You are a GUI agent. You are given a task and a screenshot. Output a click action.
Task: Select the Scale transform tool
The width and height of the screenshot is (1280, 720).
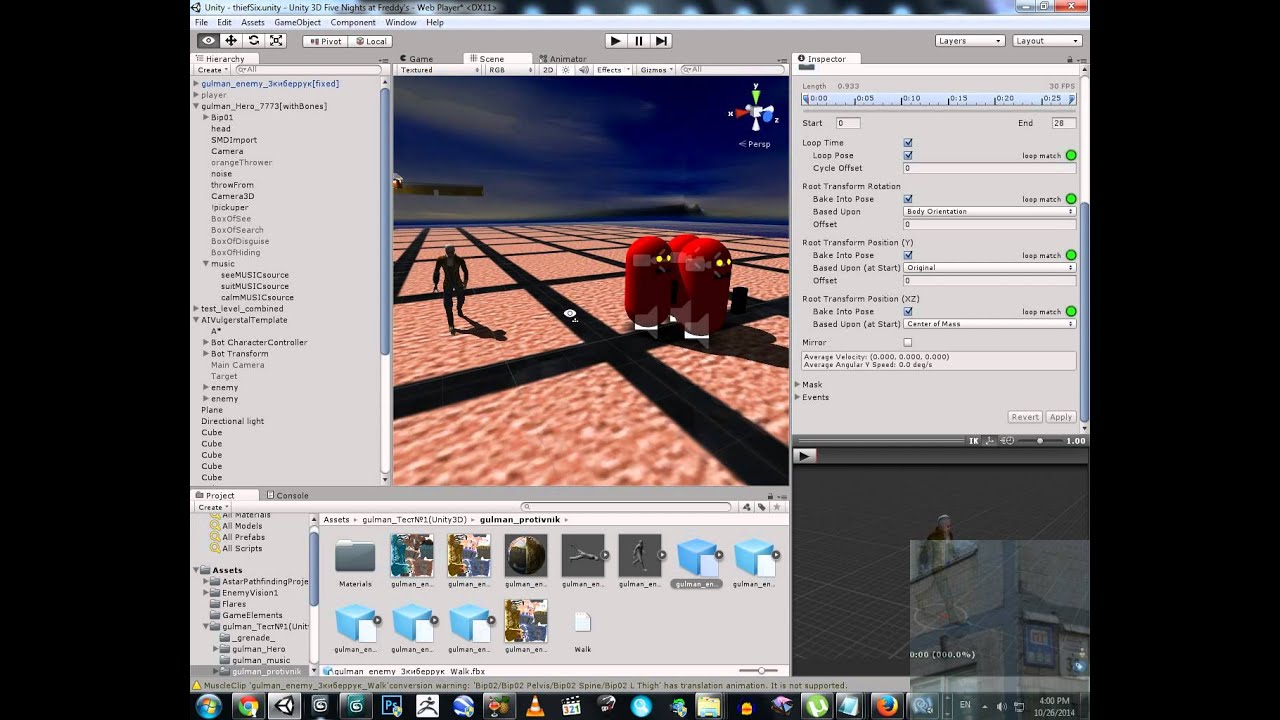[277, 41]
